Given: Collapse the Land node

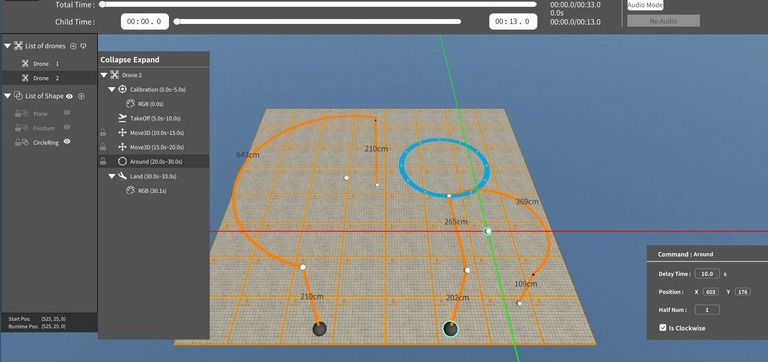Looking at the screenshot, I should click(x=112, y=176).
